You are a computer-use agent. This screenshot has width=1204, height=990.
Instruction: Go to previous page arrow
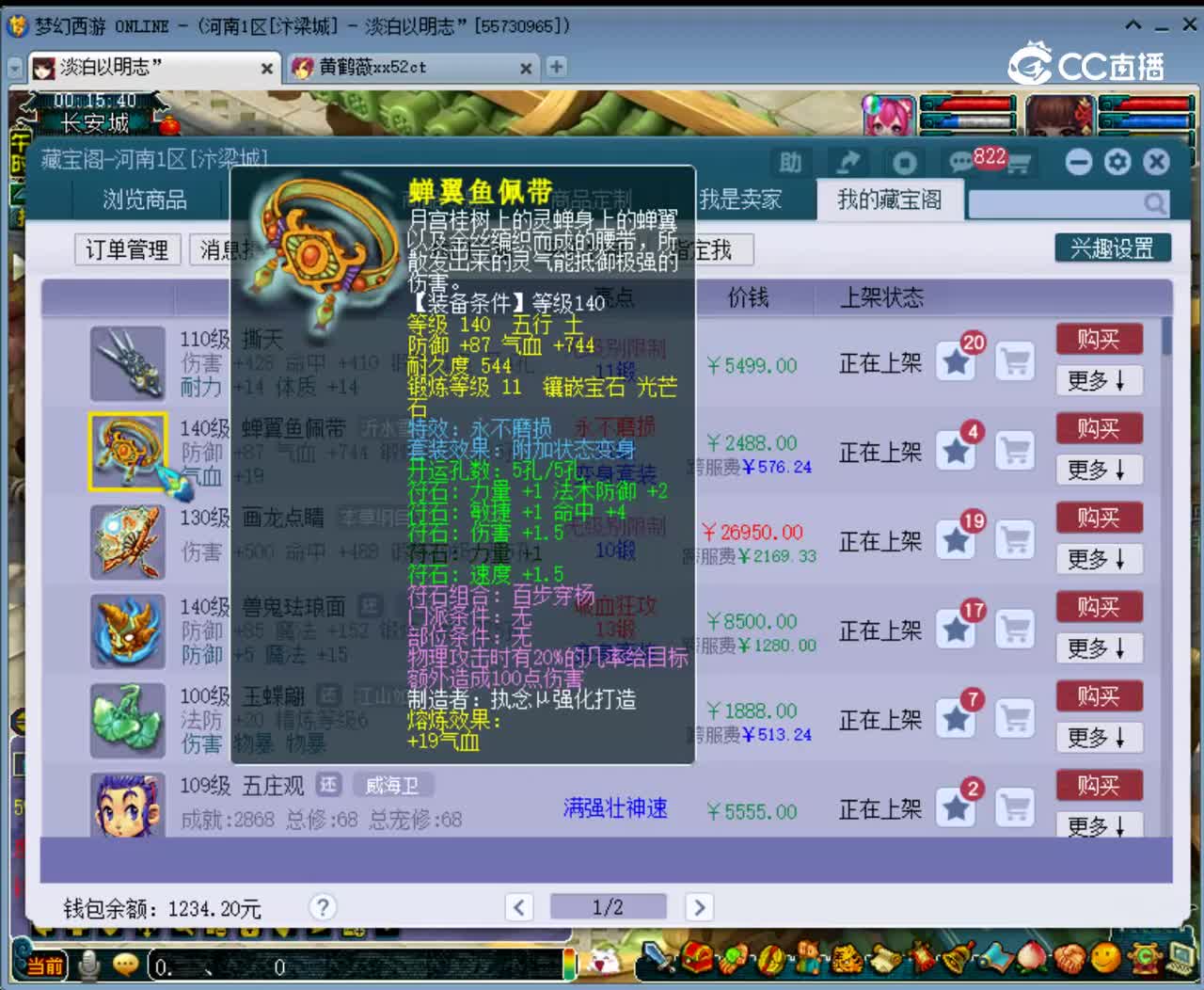pos(519,907)
